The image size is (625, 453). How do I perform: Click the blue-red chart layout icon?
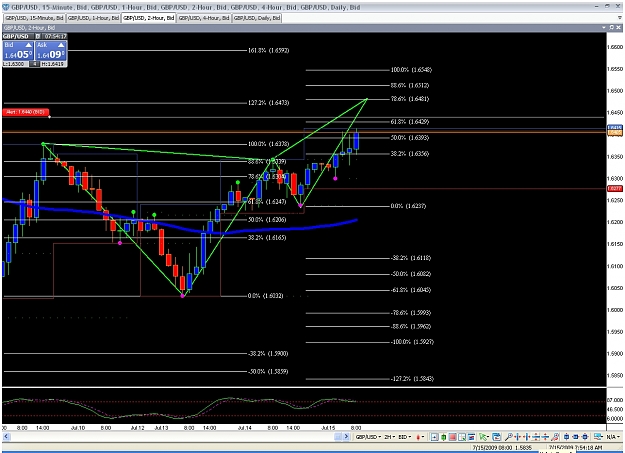(472, 437)
